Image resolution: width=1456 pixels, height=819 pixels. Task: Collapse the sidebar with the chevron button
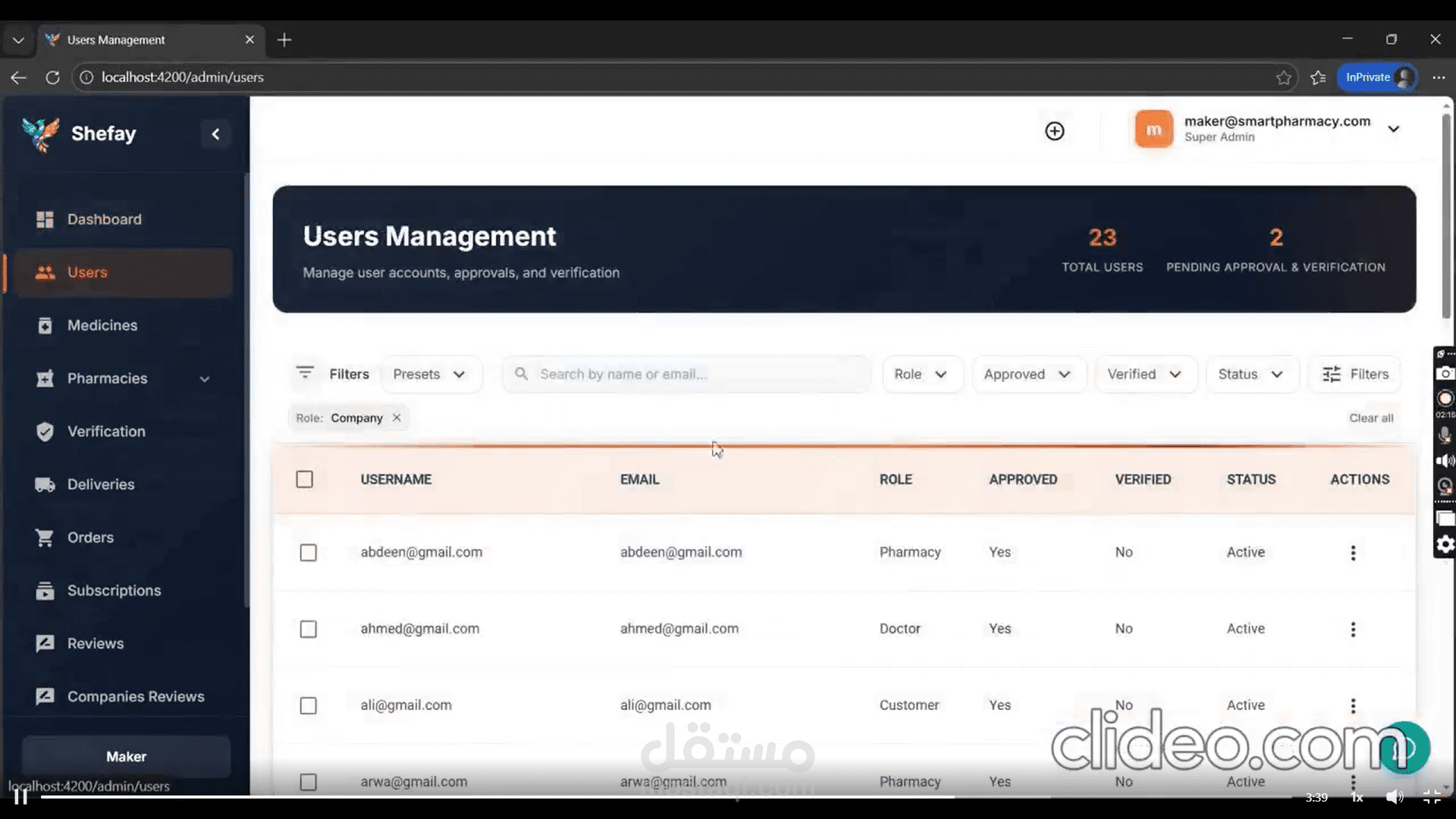215,134
